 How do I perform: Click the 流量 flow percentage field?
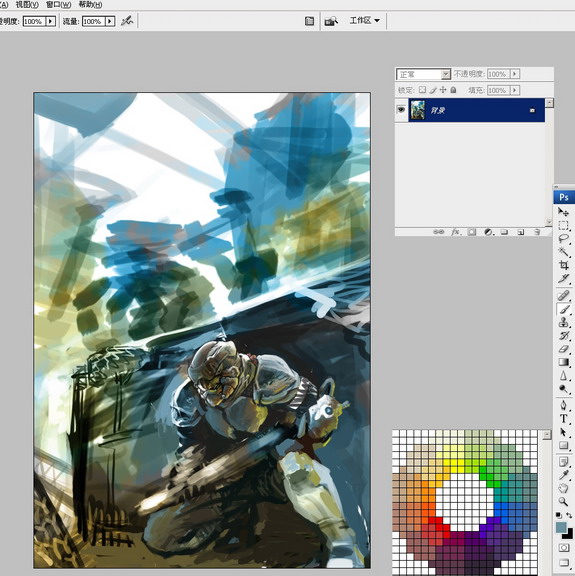[94, 21]
